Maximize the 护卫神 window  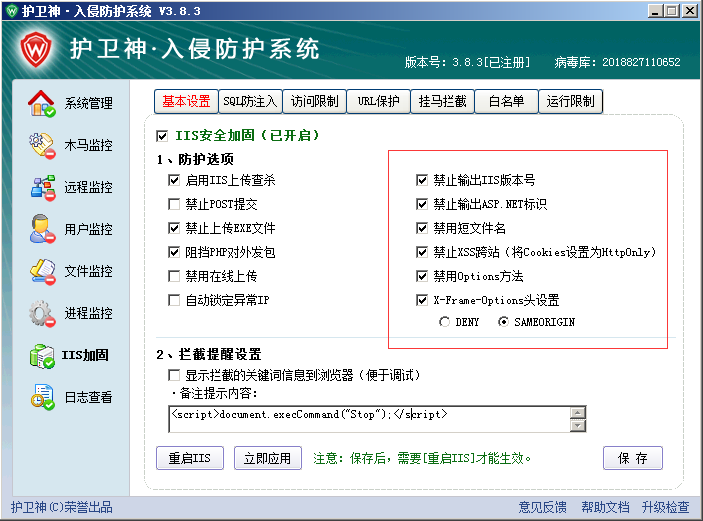coord(672,11)
